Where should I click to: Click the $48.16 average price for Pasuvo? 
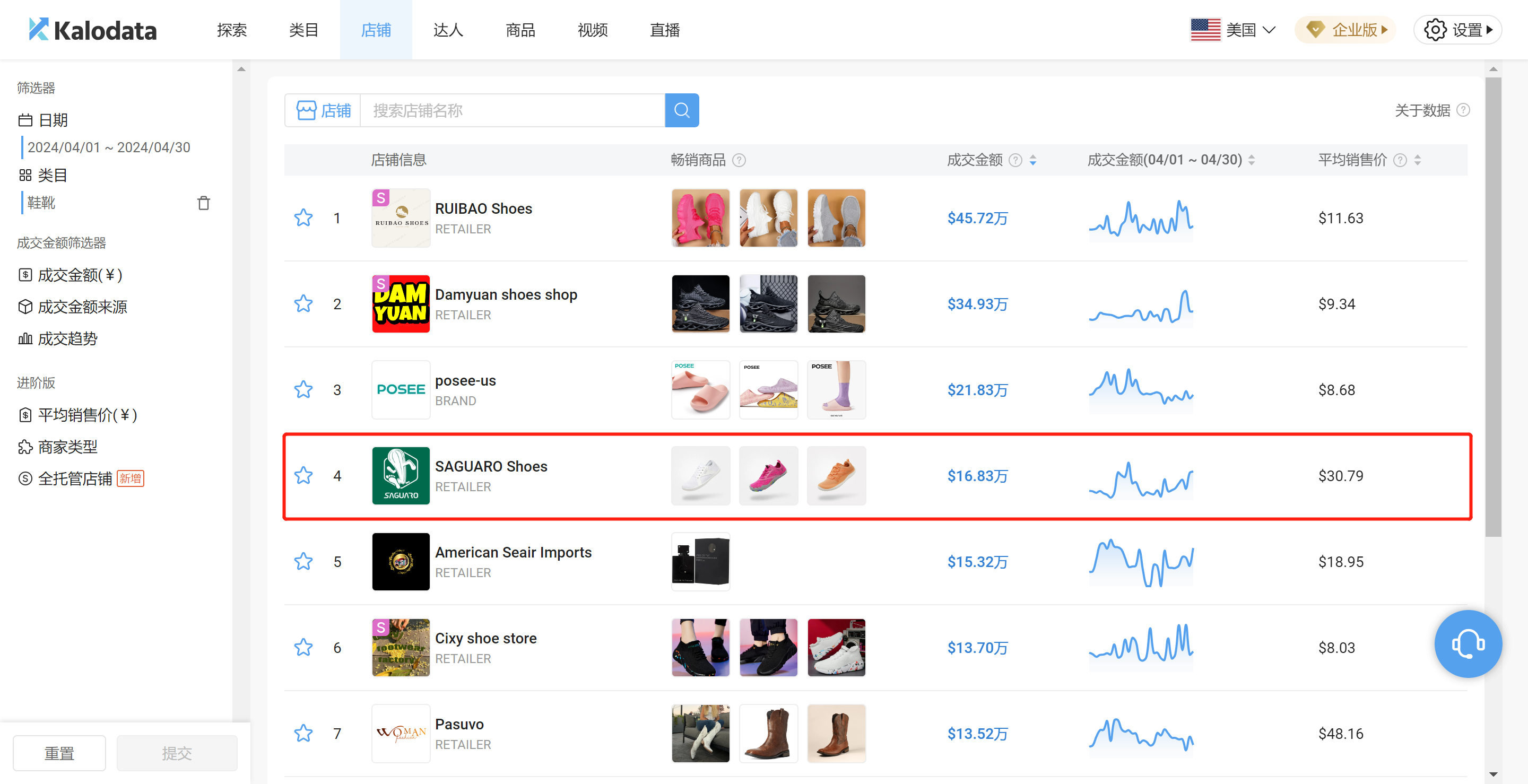point(1341,734)
